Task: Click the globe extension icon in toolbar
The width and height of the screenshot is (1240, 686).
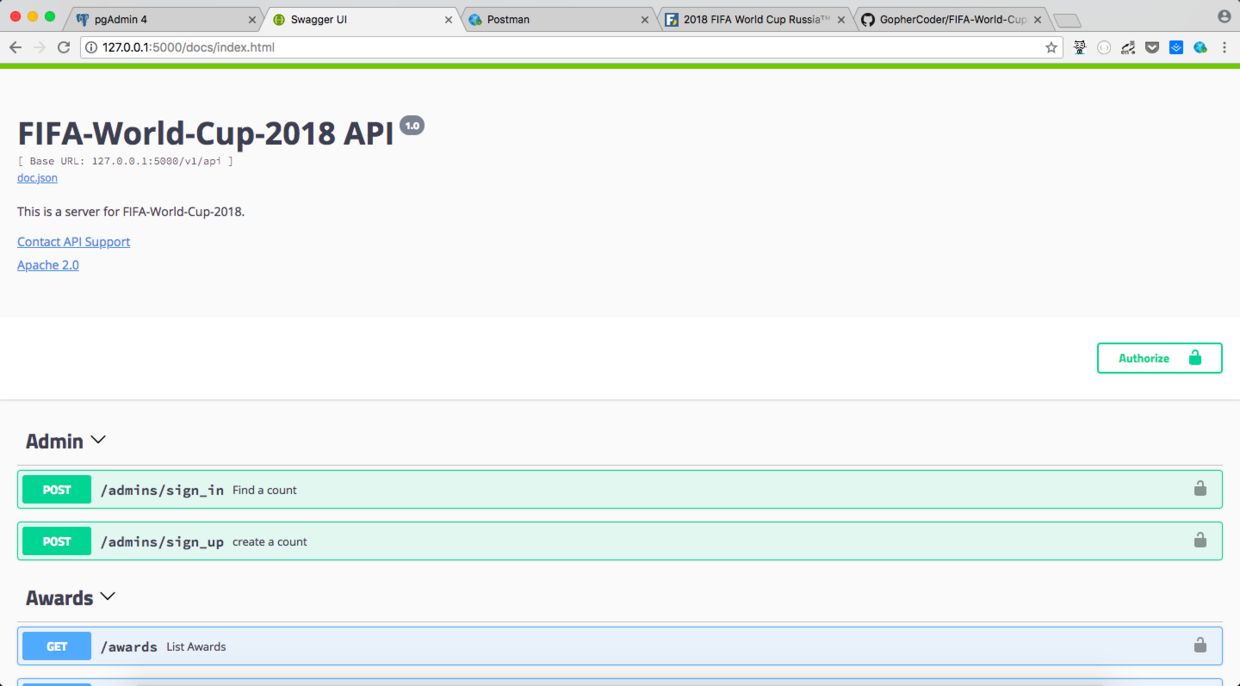Action: point(1199,46)
